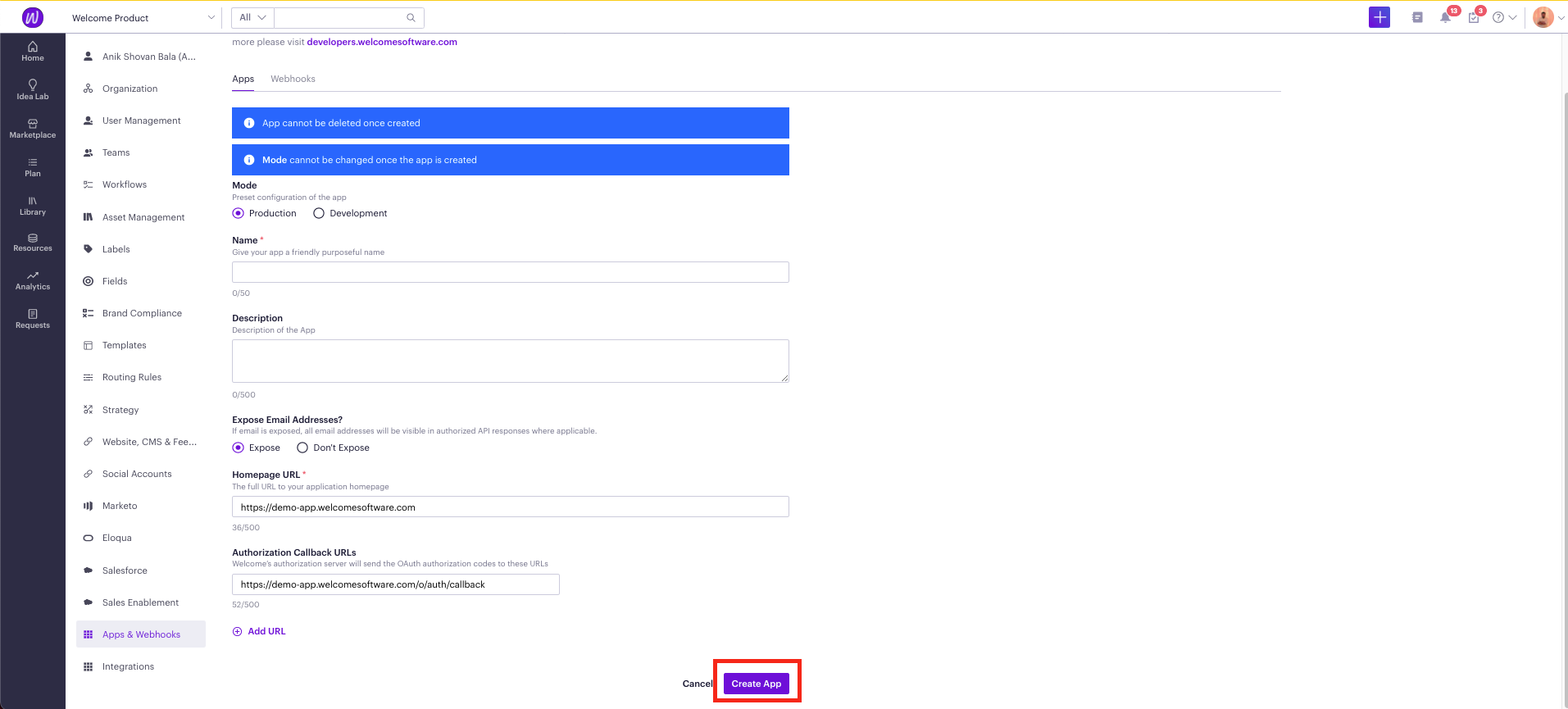Click the Routing Rules icon
The image size is (1568, 709).
pyautogui.click(x=88, y=377)
